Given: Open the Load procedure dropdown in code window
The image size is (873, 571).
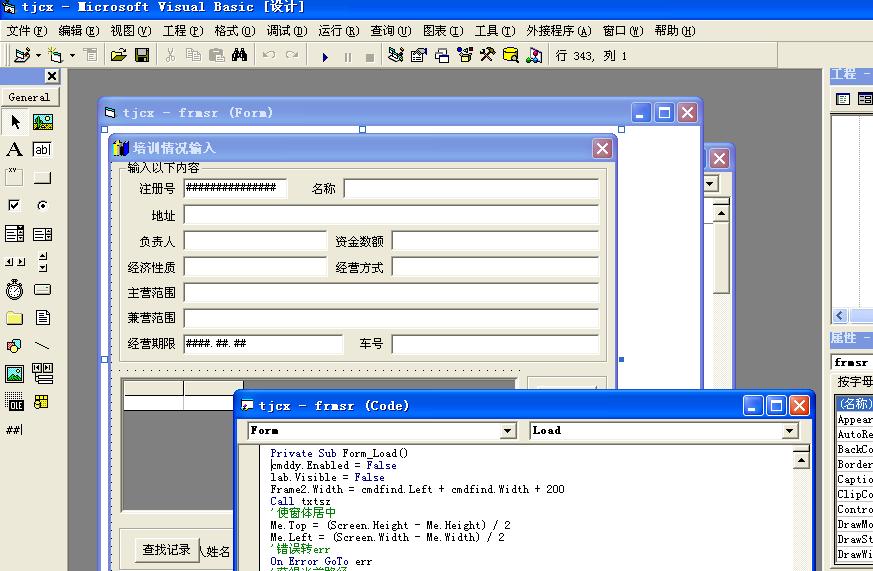Looking at the screenshot, I should pyautogui.click(x=789, y=431).
